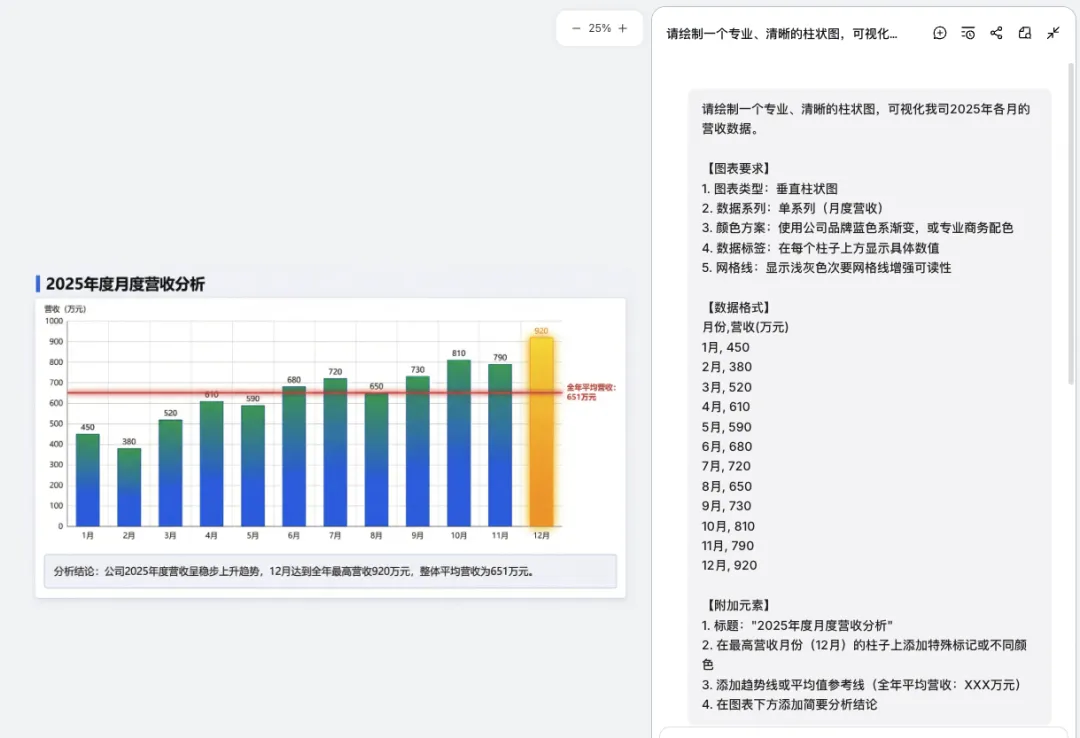Screen dimensions: 1080x738
Task: Click the data row 10月, 810
Action: 728,526
